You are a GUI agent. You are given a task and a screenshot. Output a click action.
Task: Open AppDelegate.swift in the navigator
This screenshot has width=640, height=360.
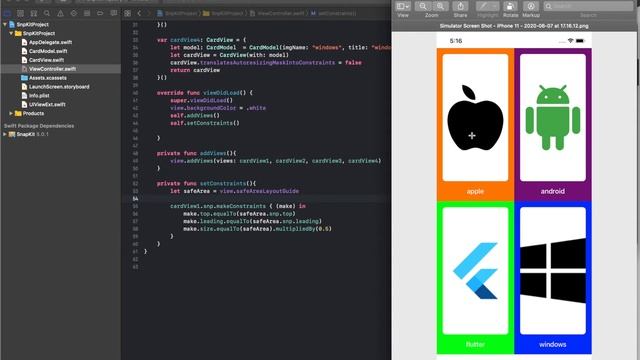(x=50, y=42)
